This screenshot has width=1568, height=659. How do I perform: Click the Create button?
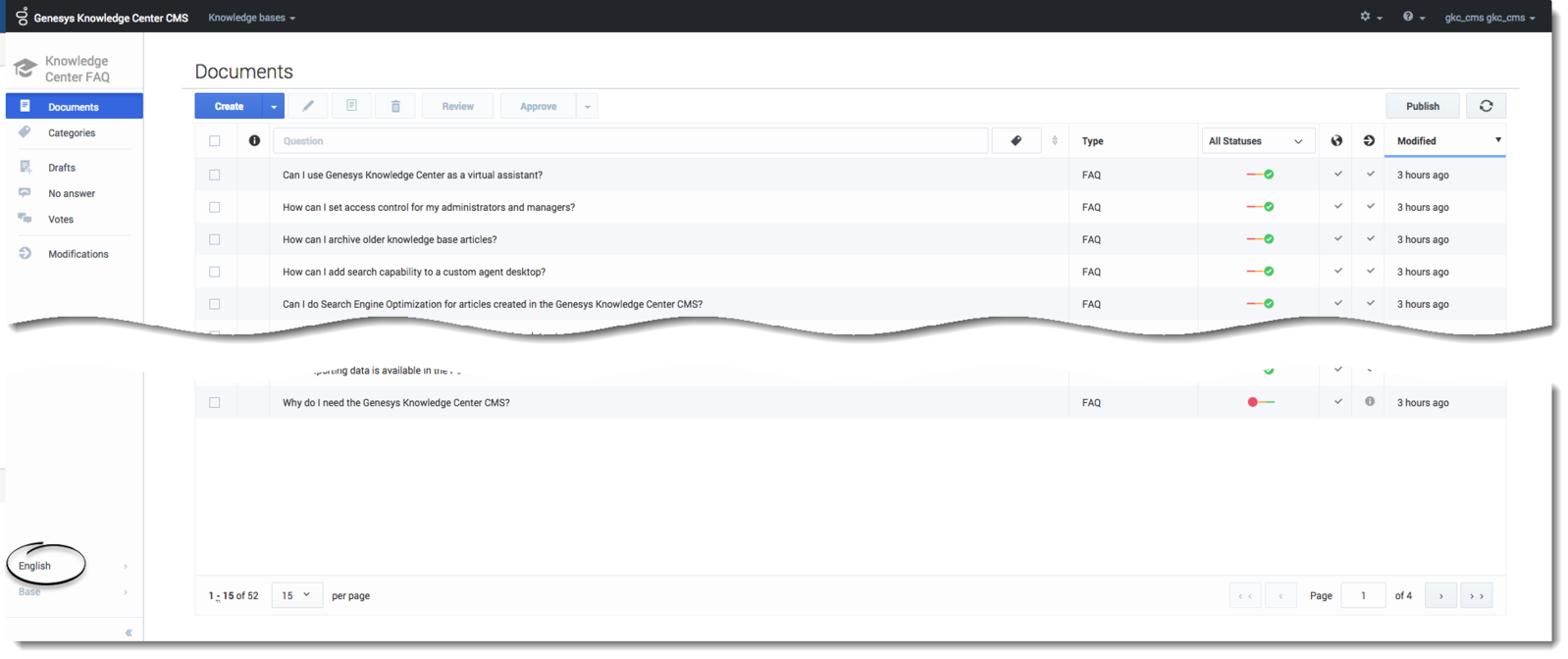pos(229,106)
